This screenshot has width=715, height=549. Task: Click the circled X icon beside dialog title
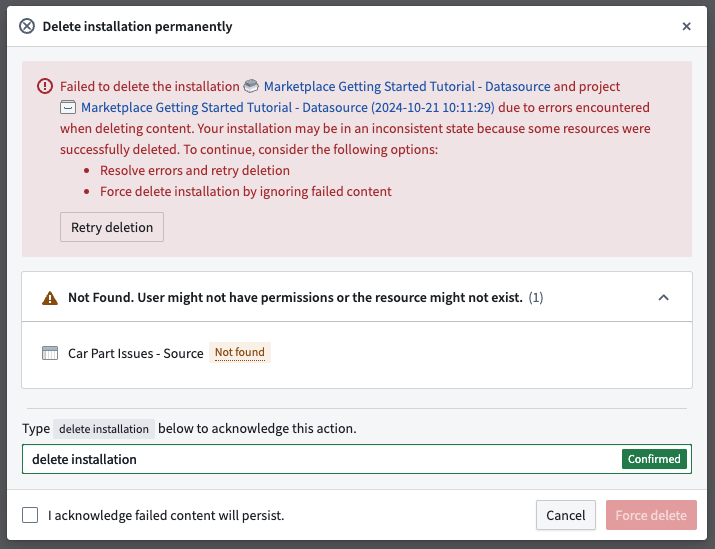[x=27, y=26]
